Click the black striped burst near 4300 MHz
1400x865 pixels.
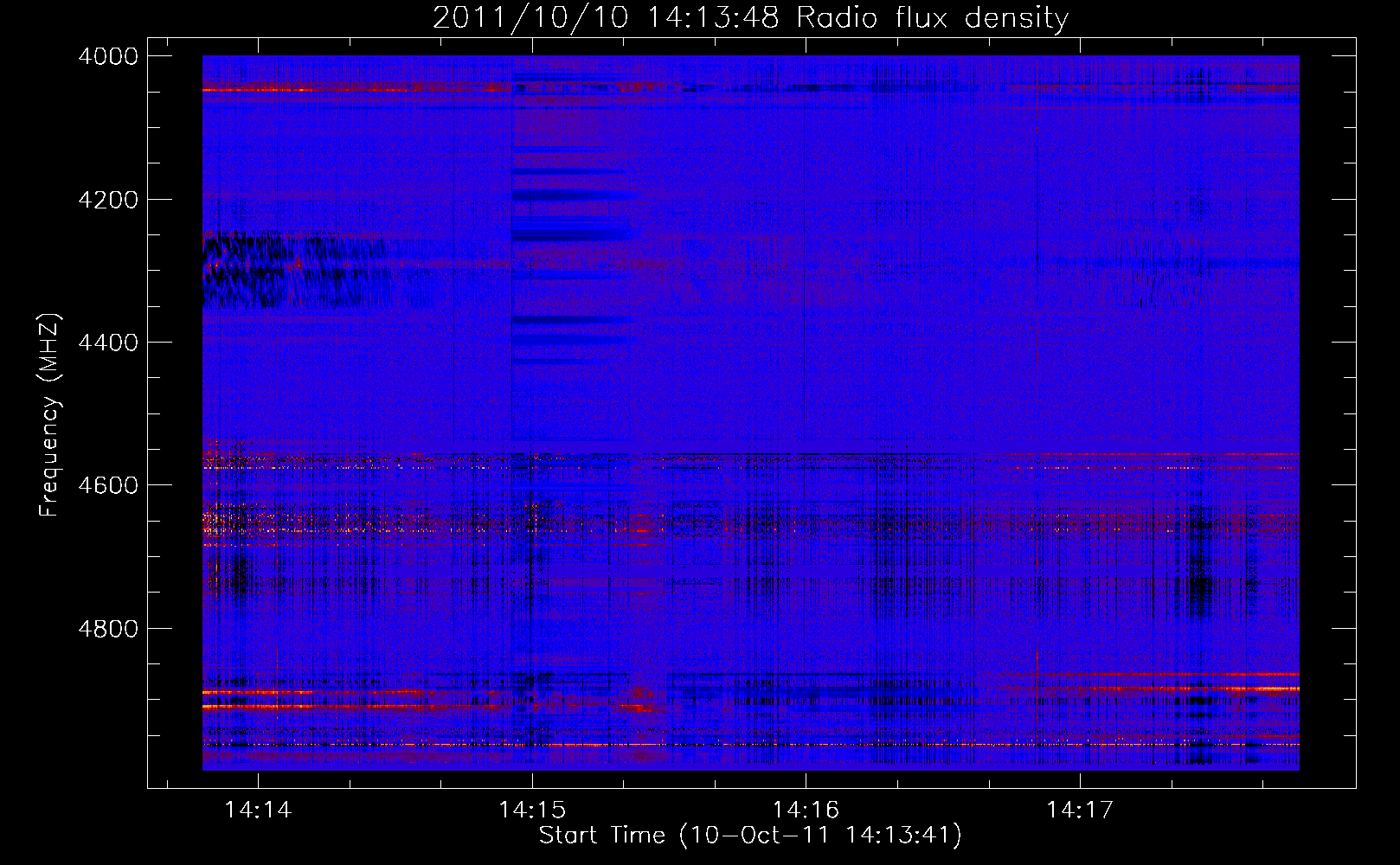coord(294,269)
